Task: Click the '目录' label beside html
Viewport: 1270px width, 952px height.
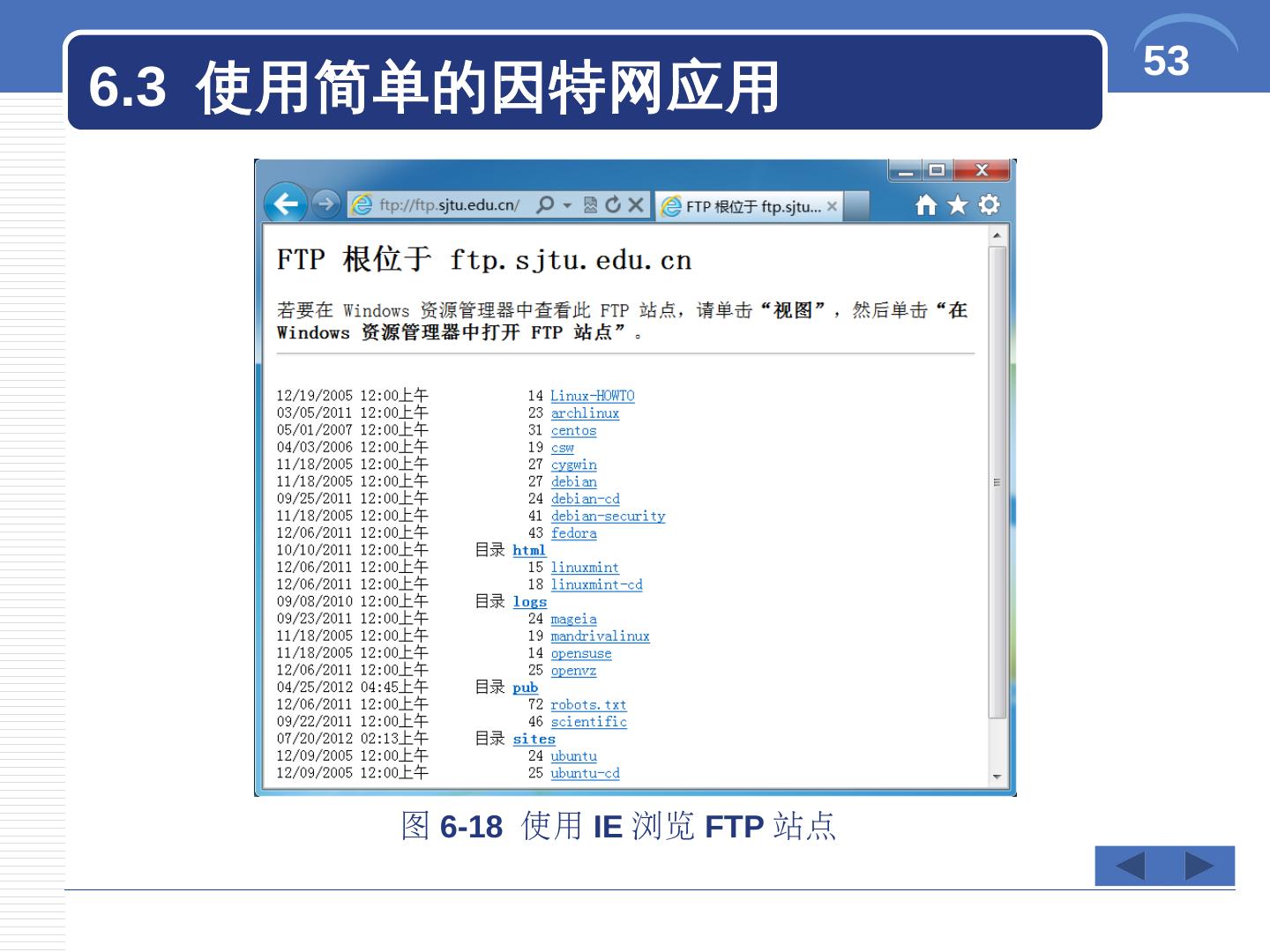Action: point(489,550)
